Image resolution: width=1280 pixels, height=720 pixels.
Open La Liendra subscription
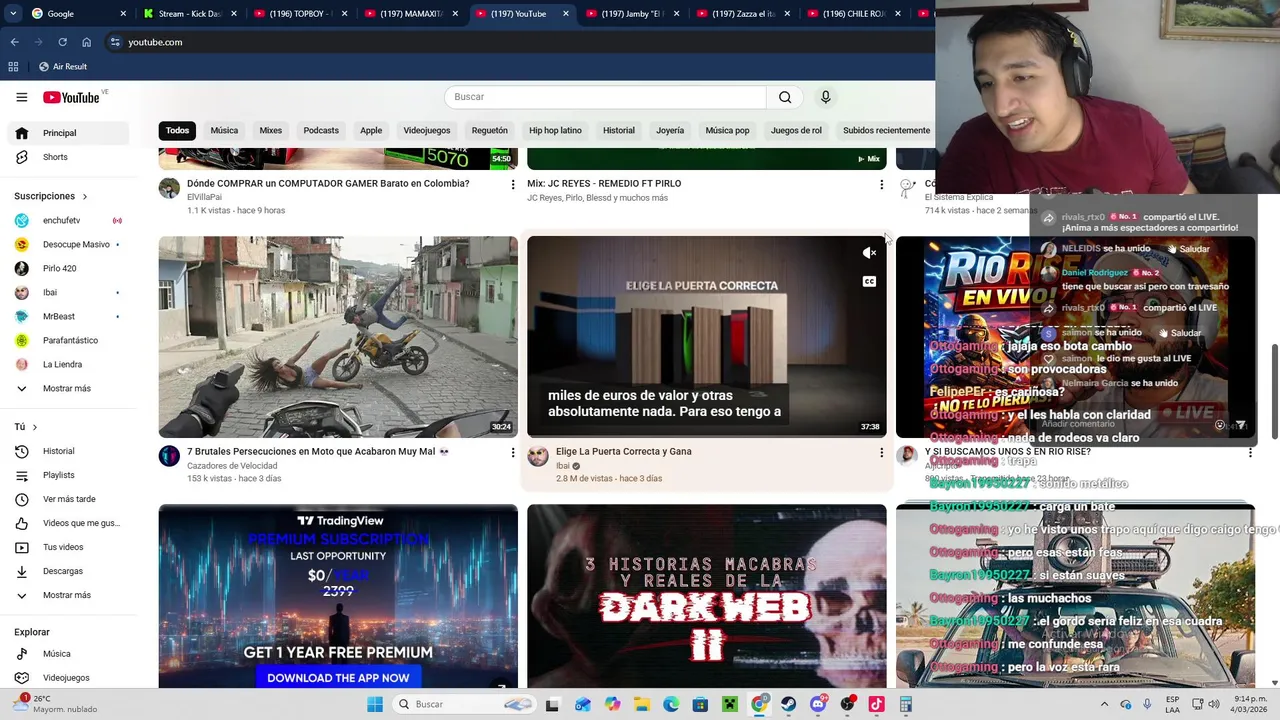68,364
